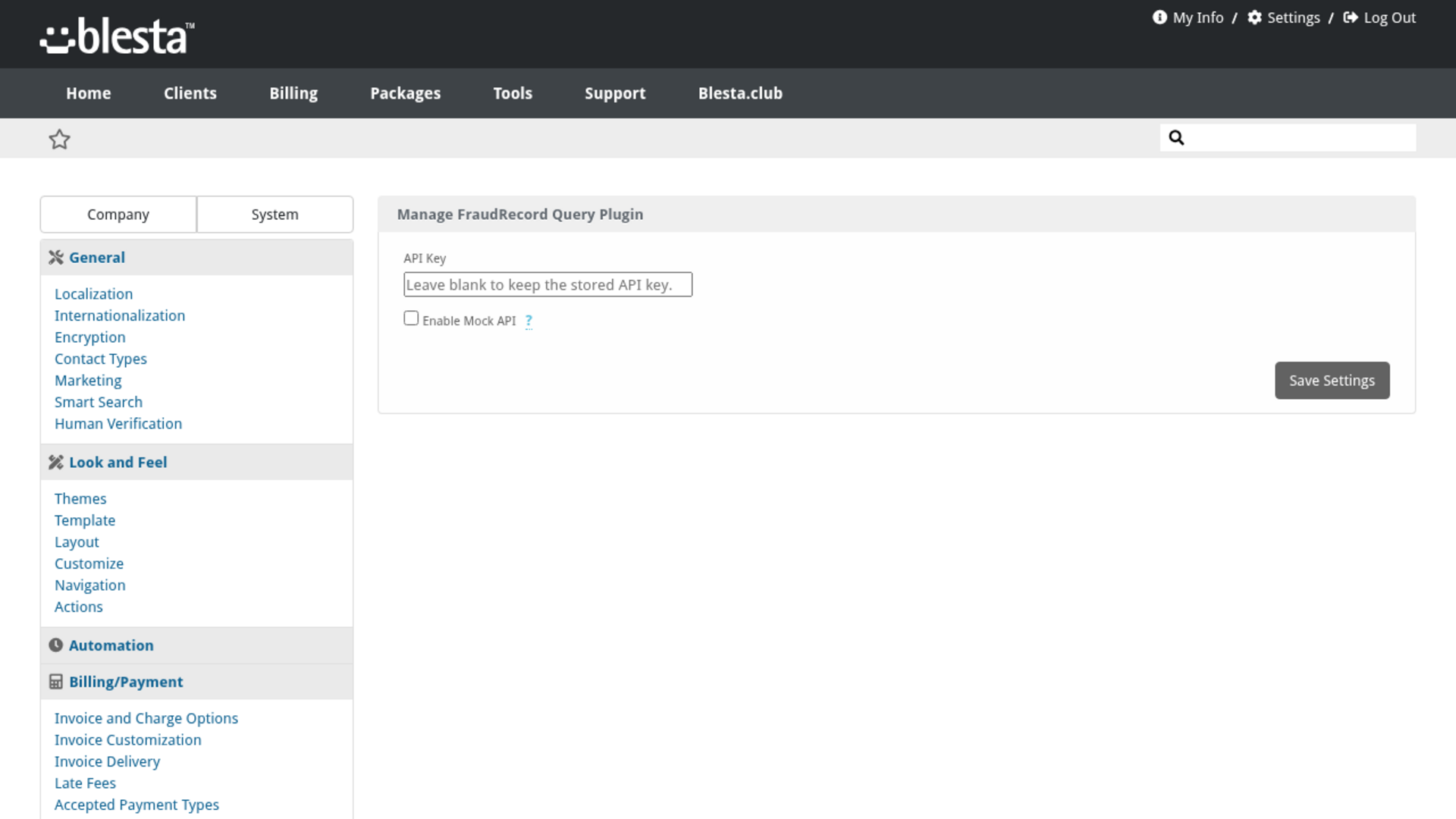This screenshot has width=1456, height=819.
Task: Open the Clients menu
Action: (190, 93)
